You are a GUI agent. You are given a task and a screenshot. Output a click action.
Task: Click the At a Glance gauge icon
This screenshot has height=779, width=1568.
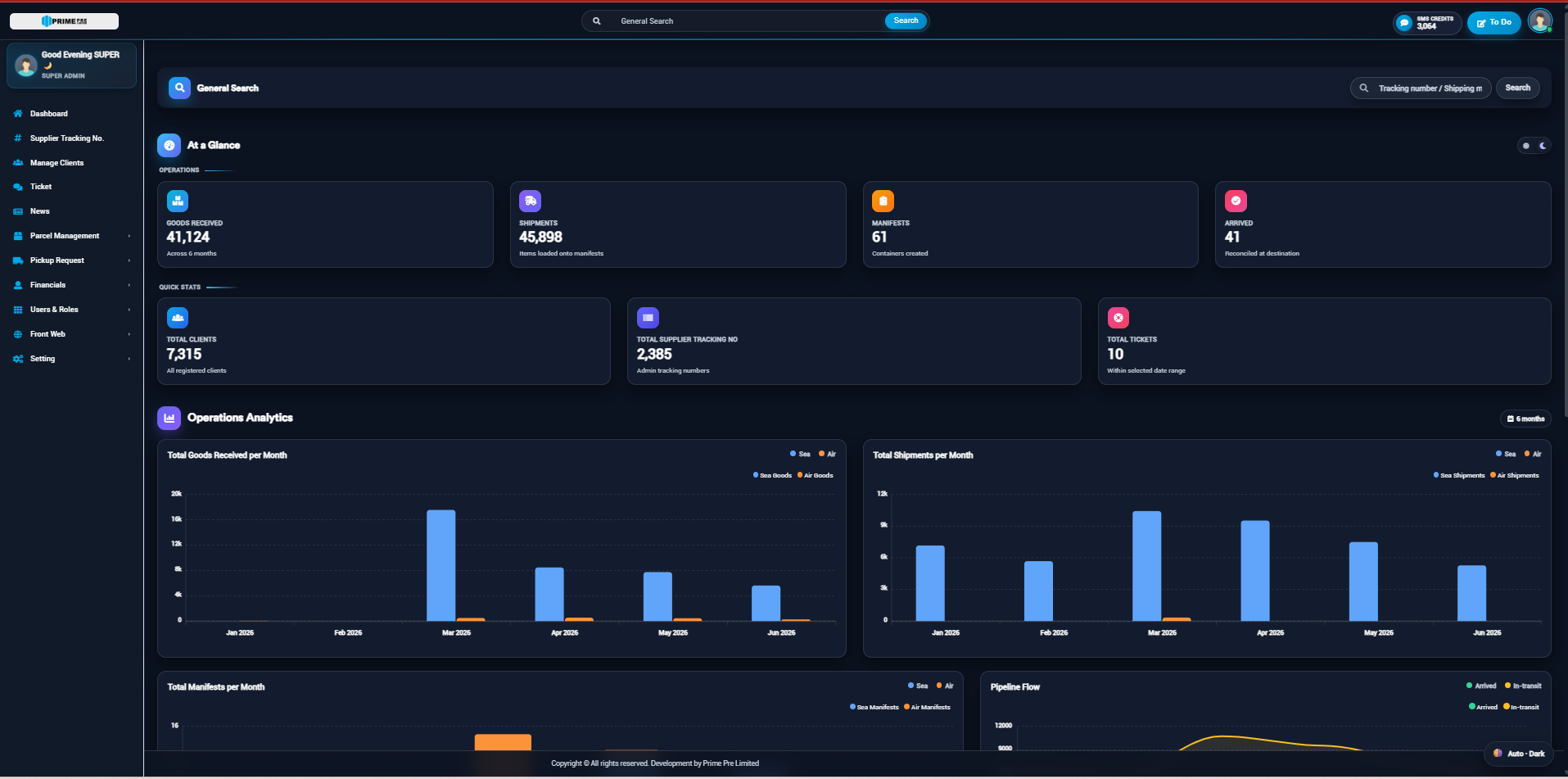(169, 145)
